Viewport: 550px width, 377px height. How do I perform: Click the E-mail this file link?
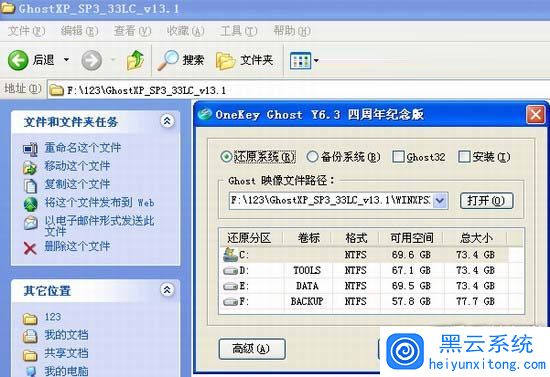pos(99,226)
